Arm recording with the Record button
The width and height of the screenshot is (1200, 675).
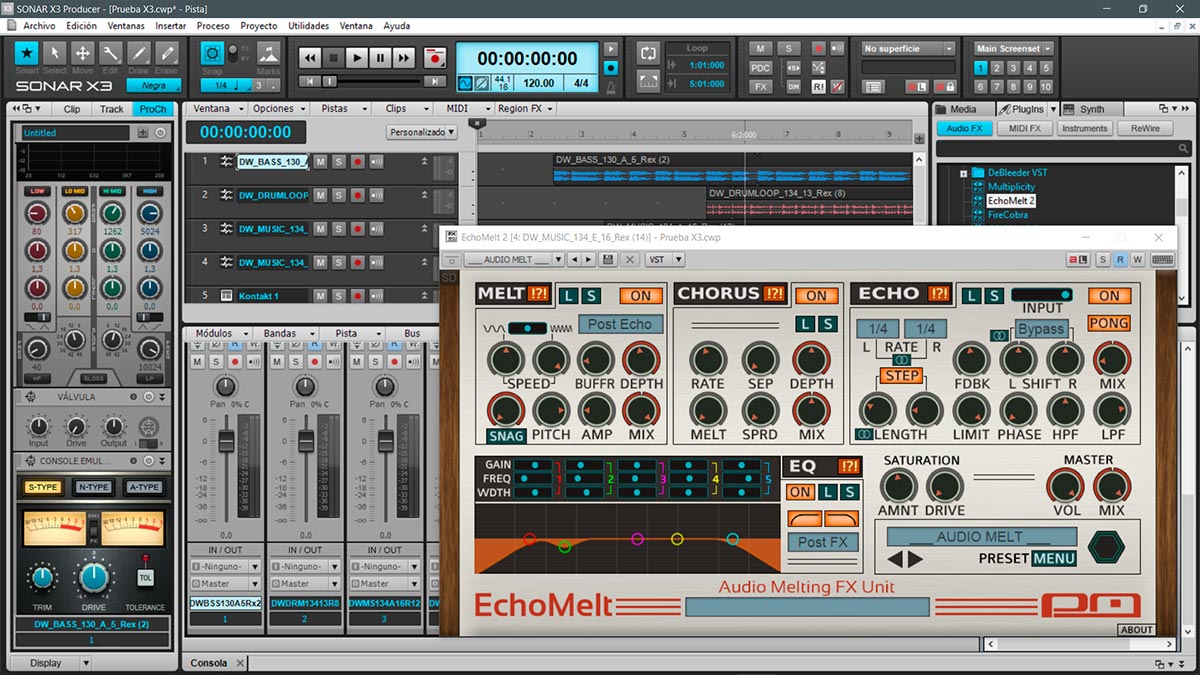tap(434, 58)
